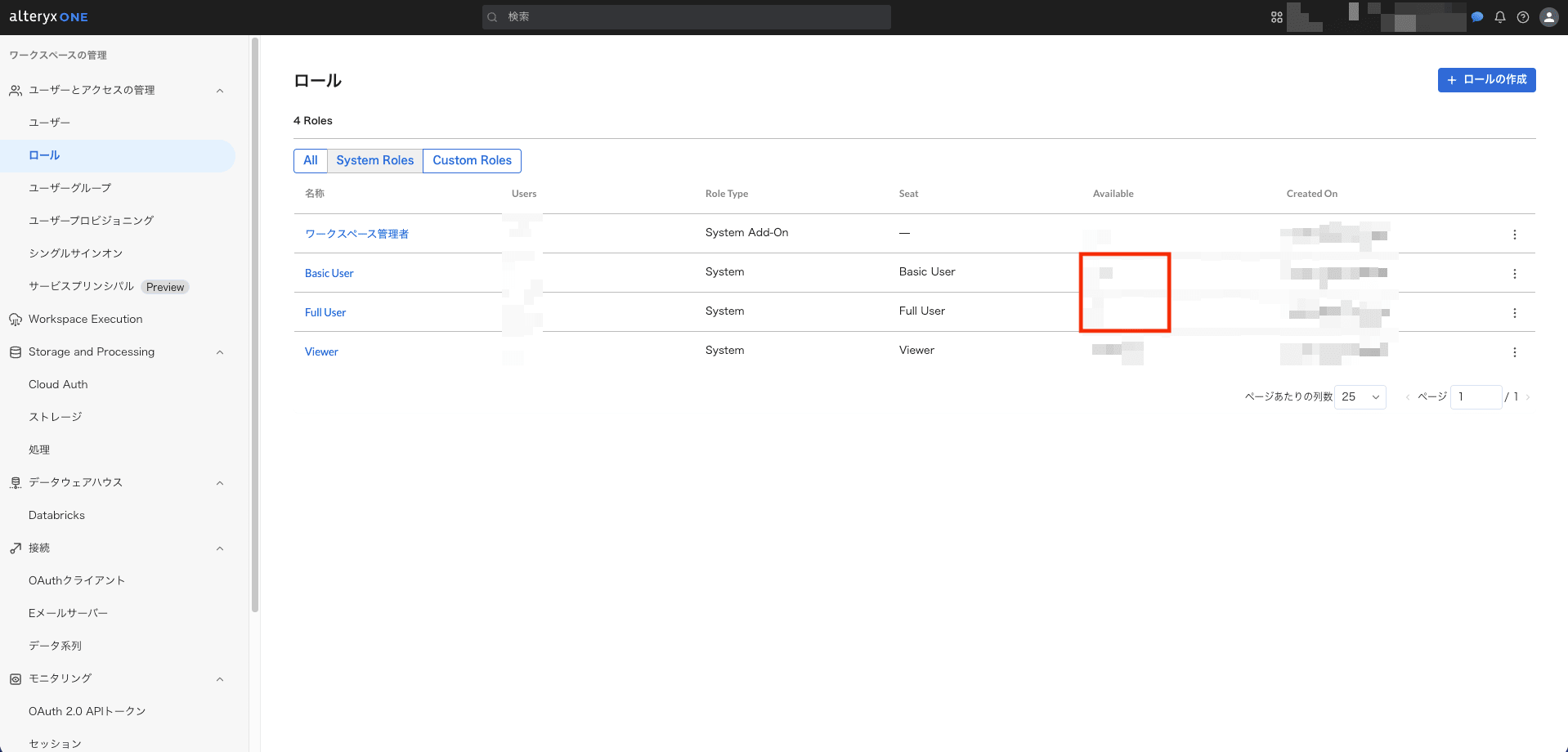Open the chat bubble icon in header
Image resolution: width=1568 pixels, height=752 pixels.
coord(1477,17)
